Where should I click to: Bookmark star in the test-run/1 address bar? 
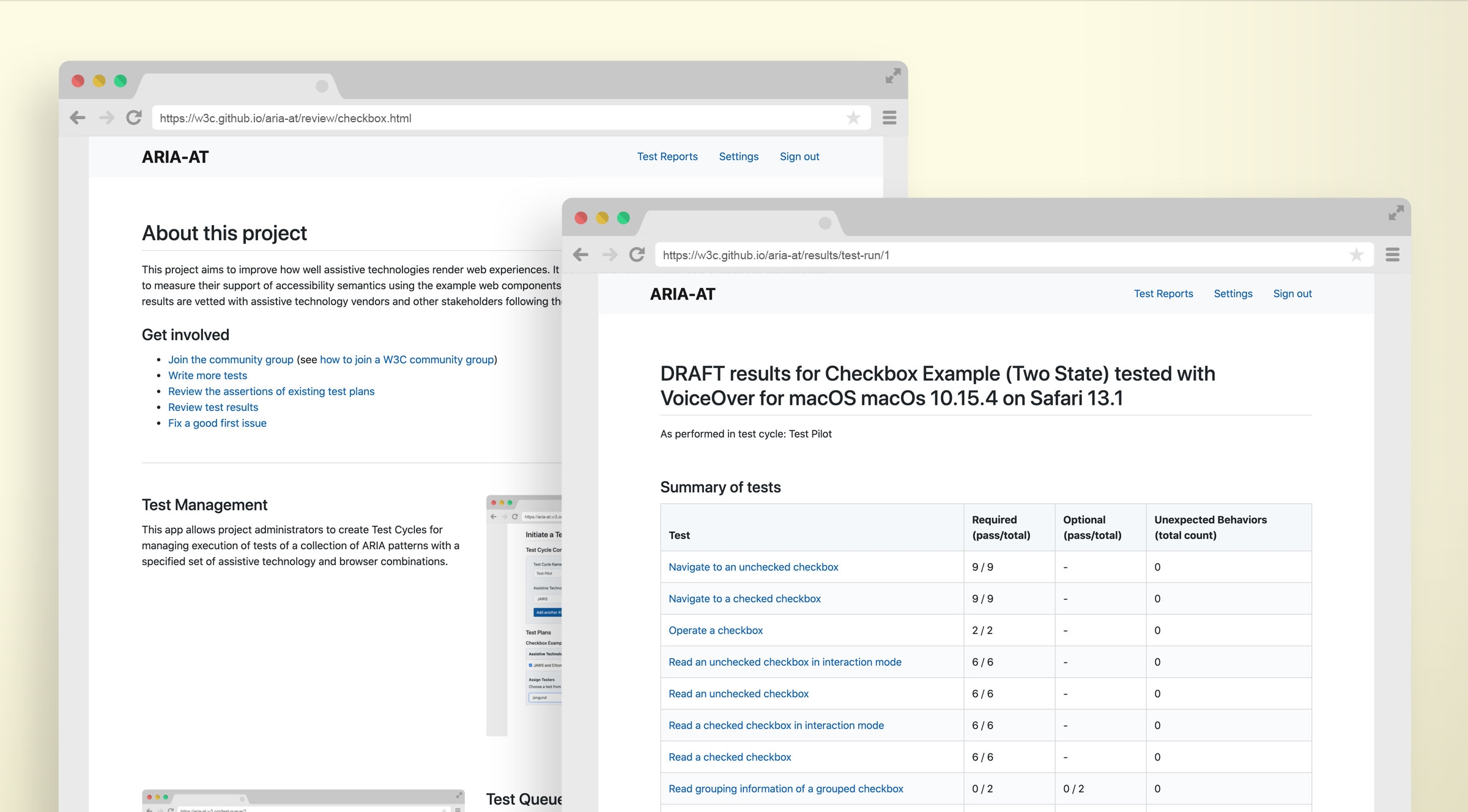click(1356, 254)
